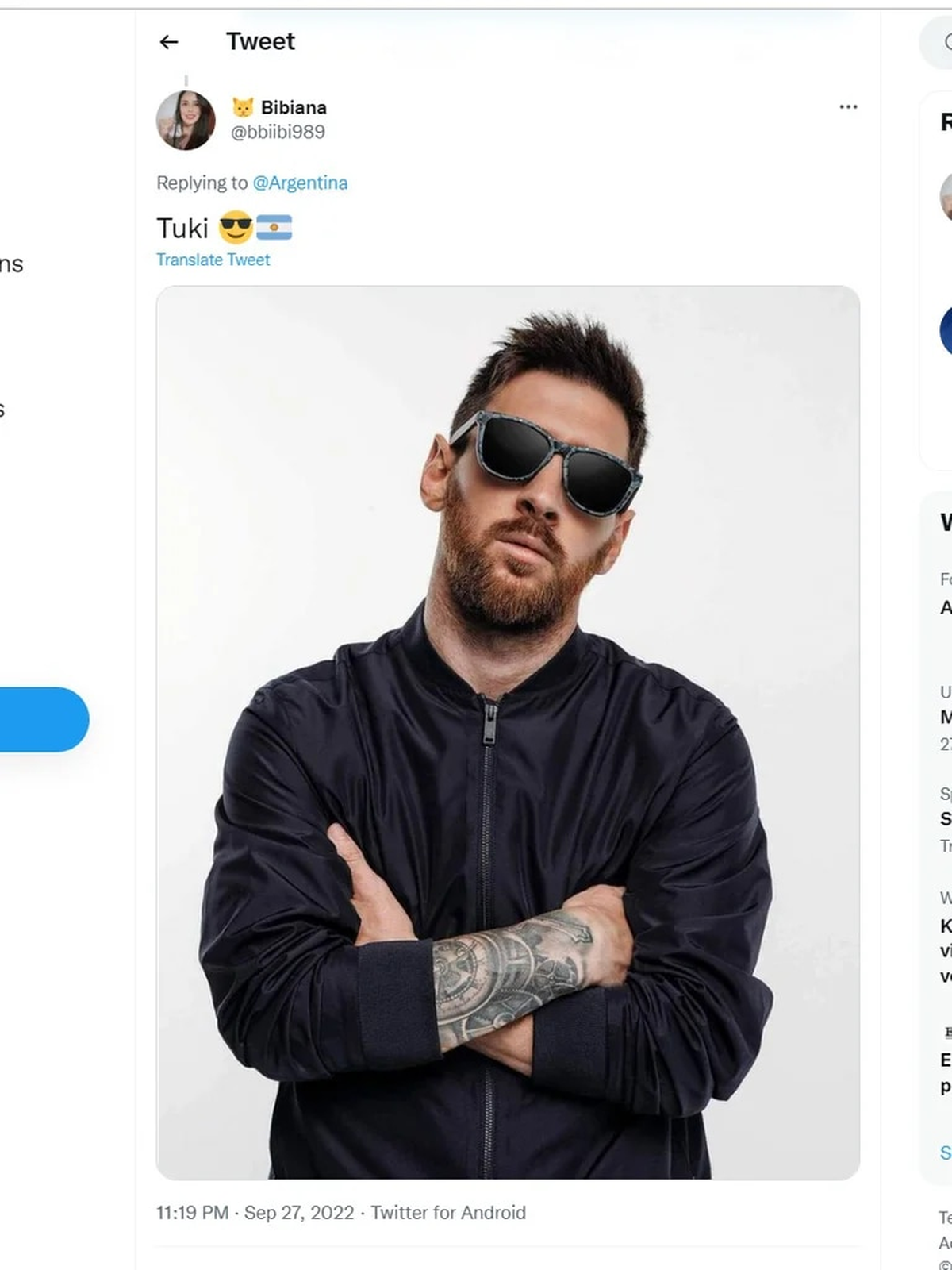Click the blue link below the trends list

[945, 1153]
